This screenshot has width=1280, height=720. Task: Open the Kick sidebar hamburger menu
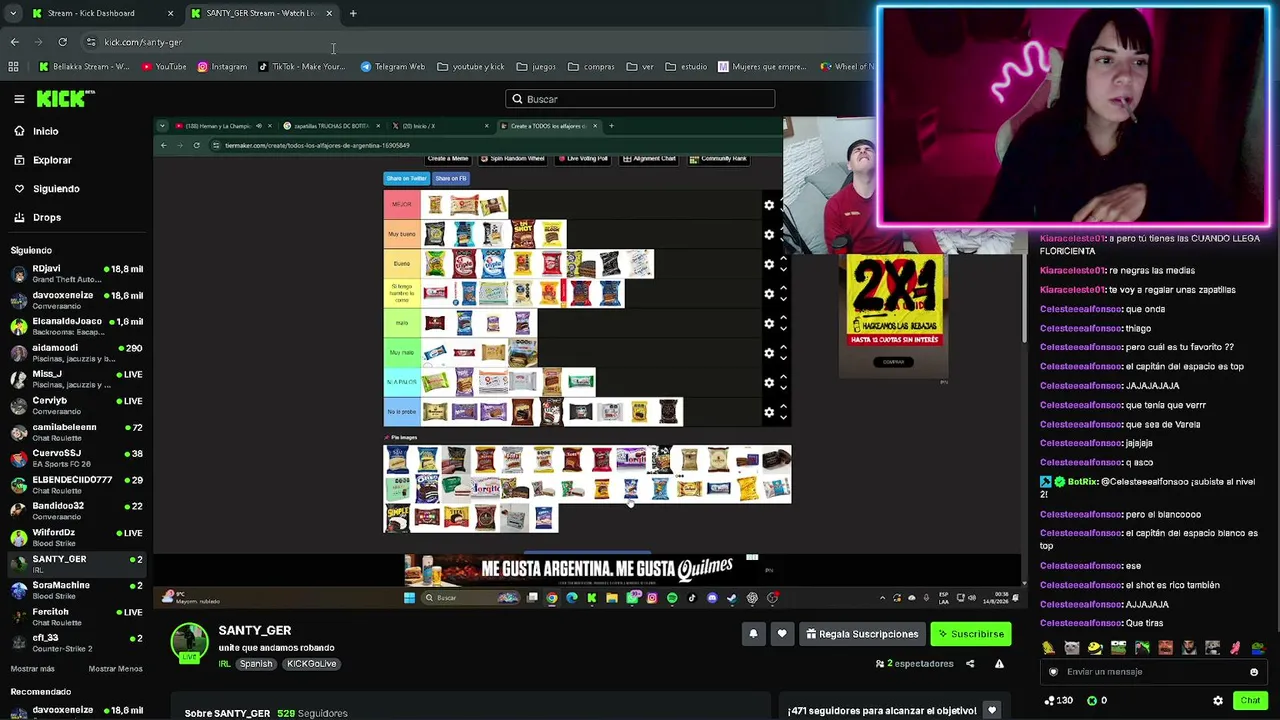tap(19, 99)
